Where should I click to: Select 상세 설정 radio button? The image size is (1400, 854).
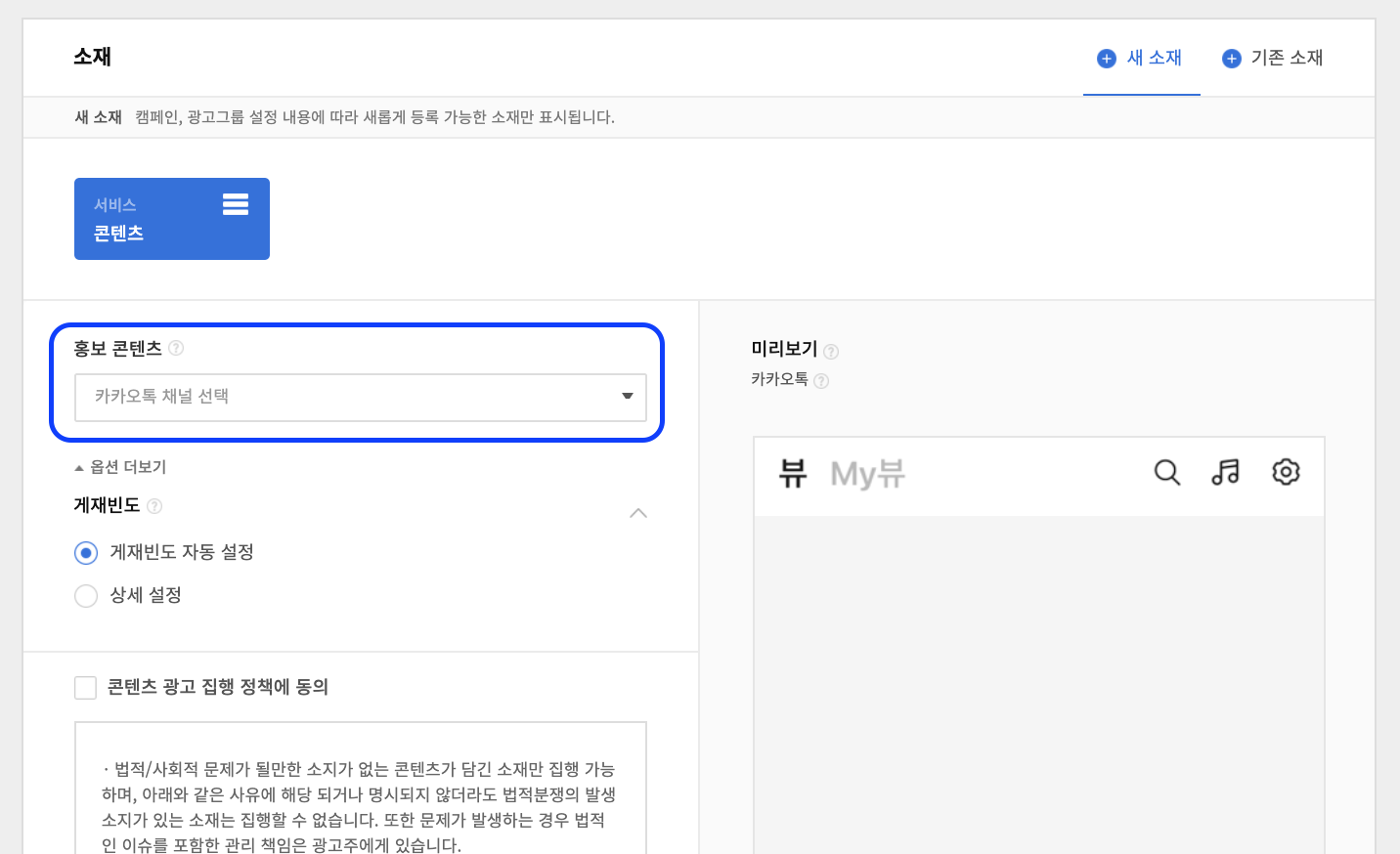pos(86,596)
